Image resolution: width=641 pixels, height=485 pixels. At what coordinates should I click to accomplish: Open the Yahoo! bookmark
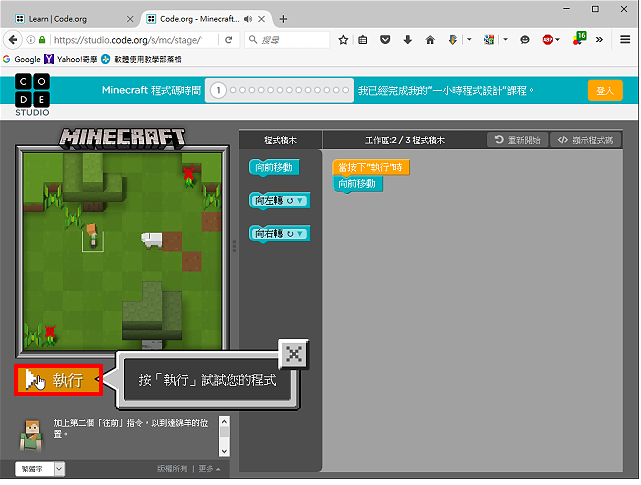pyautogui.click(x=71, y=59)
